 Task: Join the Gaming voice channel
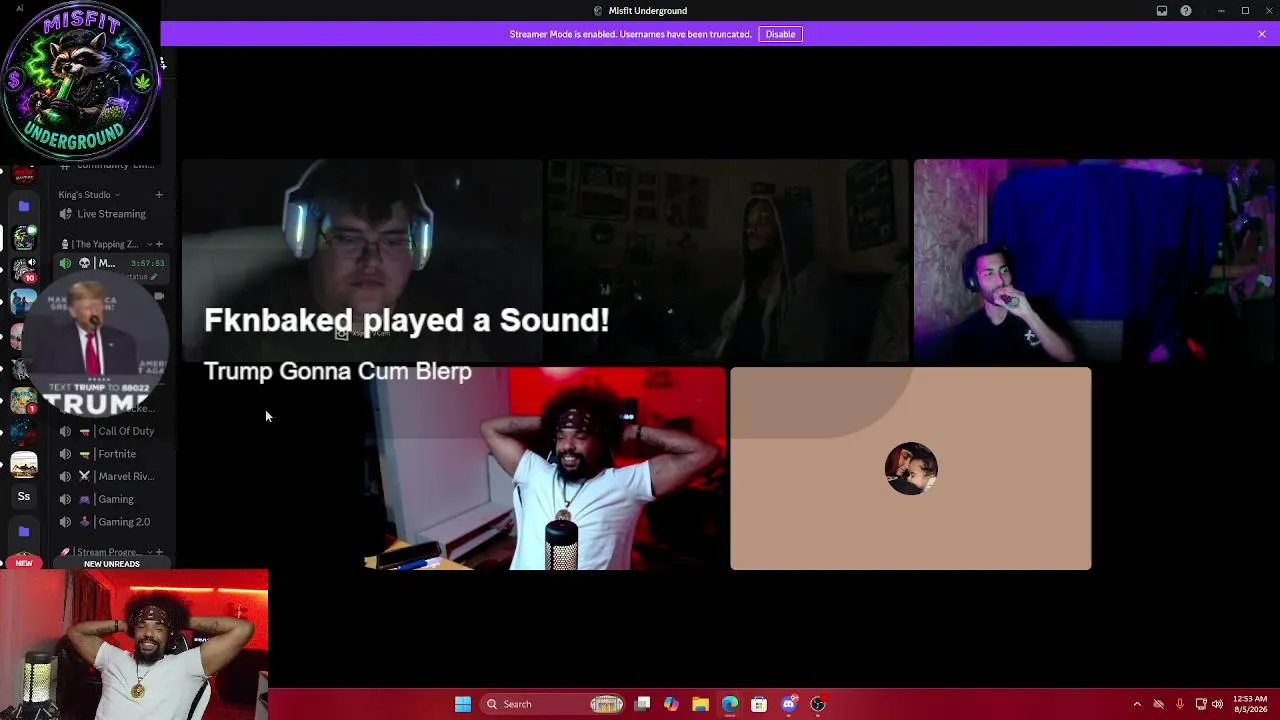(111, 499)
